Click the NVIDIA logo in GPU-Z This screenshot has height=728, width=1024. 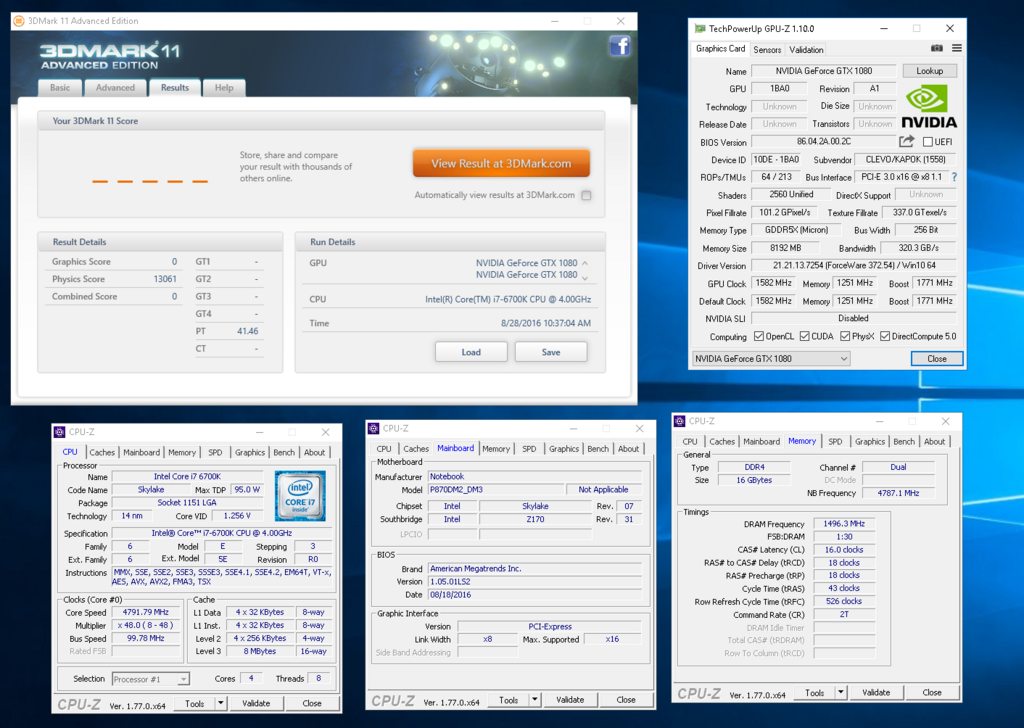[929, 108]
